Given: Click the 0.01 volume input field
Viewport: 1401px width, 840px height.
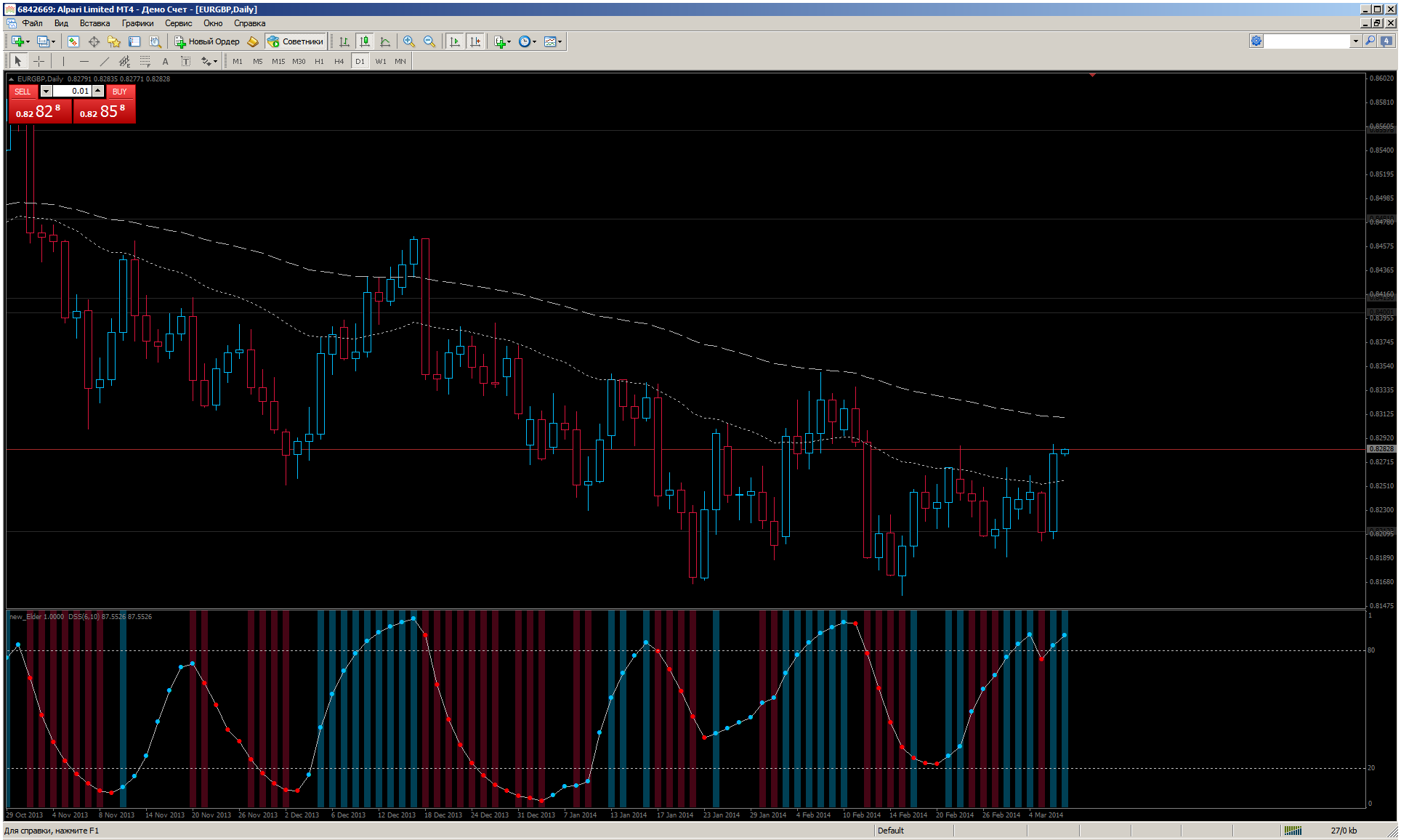Looking at the screenshot, I should coord(72,91).
